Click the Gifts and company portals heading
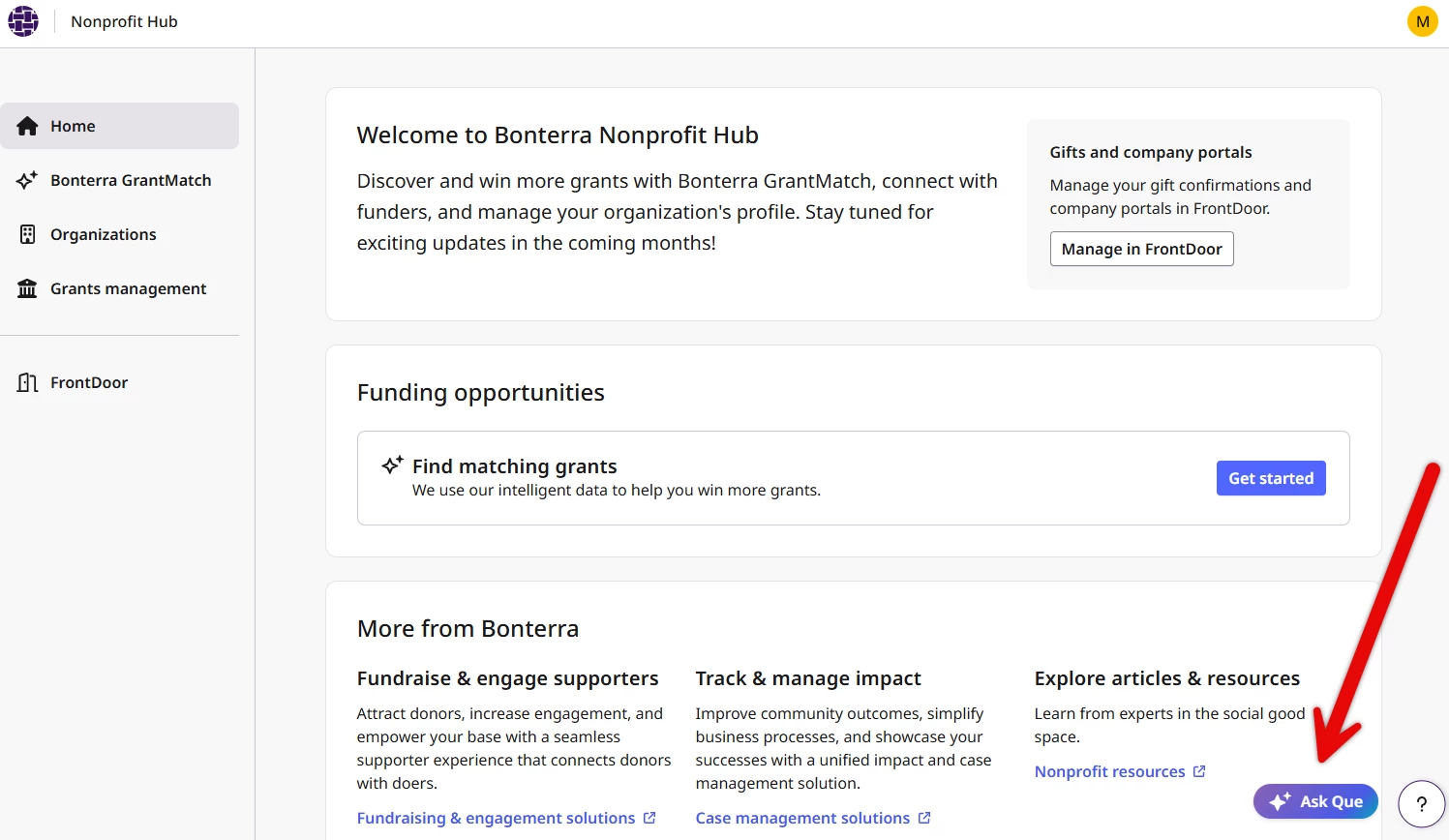Image resolution: width=1449 pixels, height=840 pixels. click(1150, 152)
